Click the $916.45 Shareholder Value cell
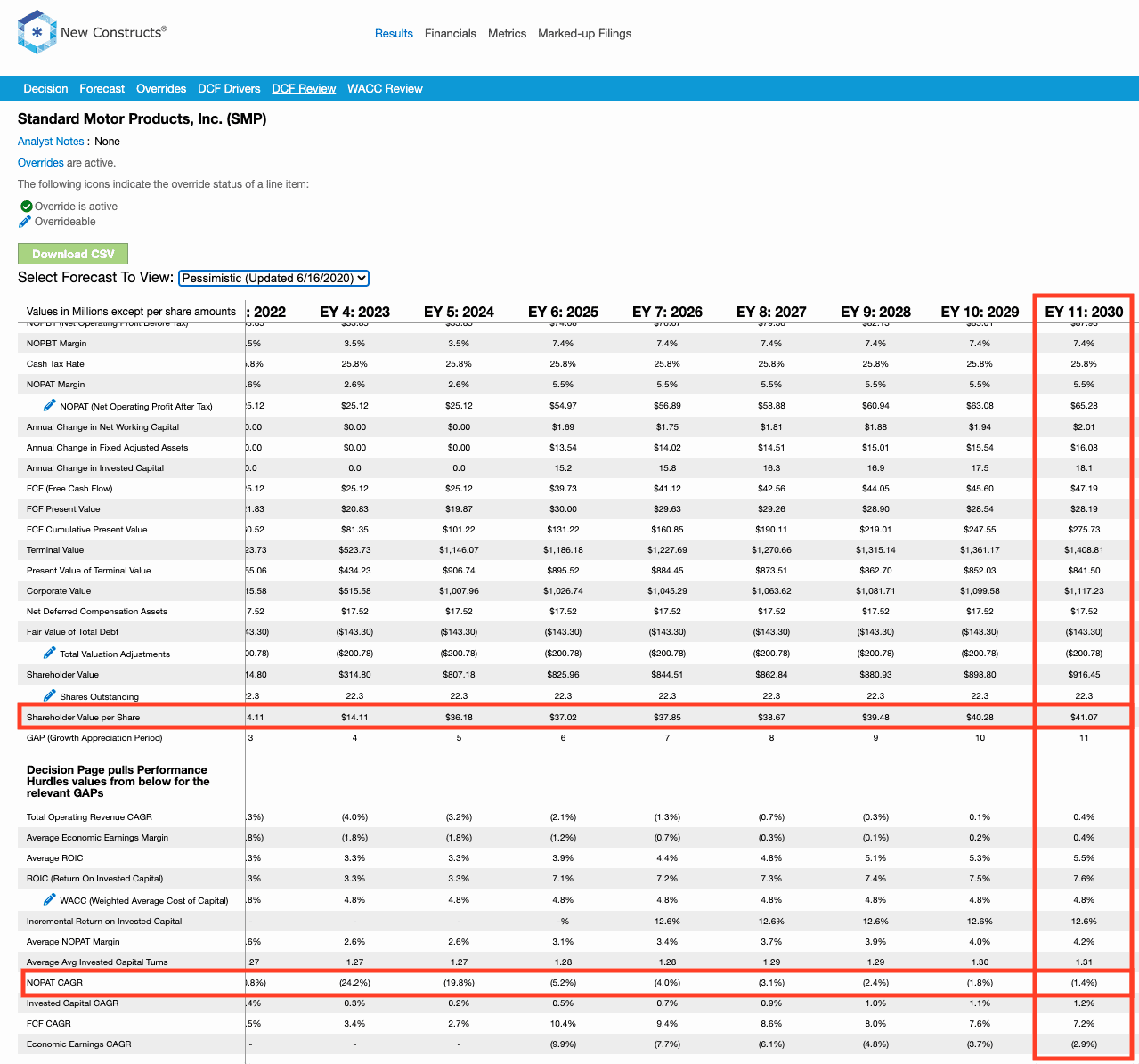This screenshot has width=1139, height=1064. tap(1084, 675)
